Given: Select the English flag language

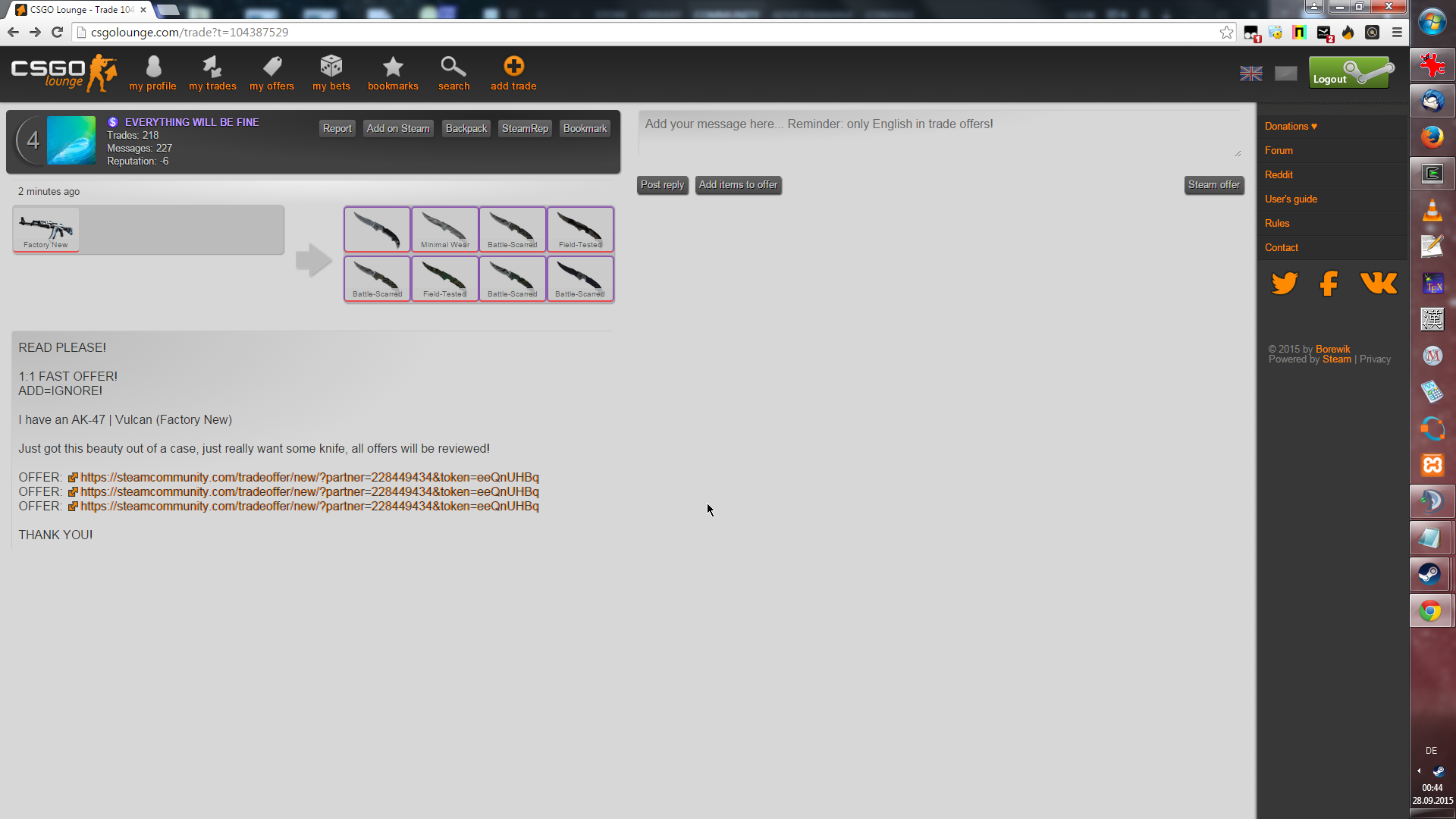Looking at the screenshot, I should (x=1251, y=74).
